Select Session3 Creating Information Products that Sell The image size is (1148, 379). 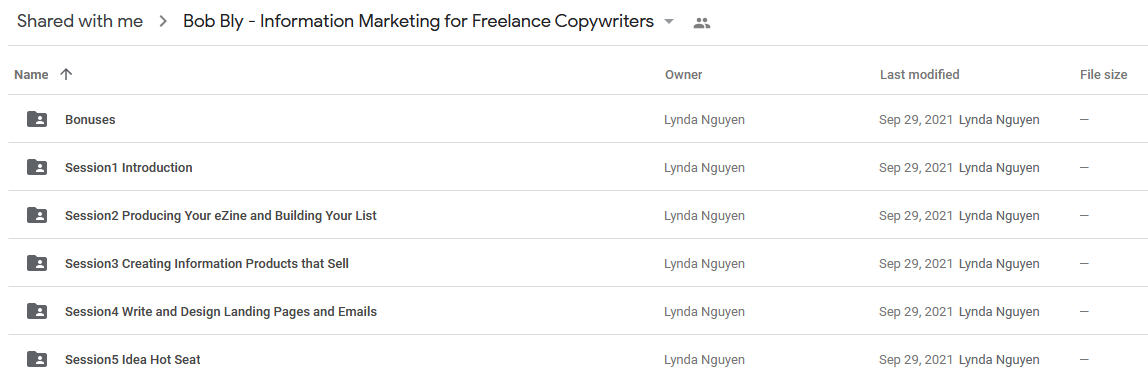click(207, 263)
